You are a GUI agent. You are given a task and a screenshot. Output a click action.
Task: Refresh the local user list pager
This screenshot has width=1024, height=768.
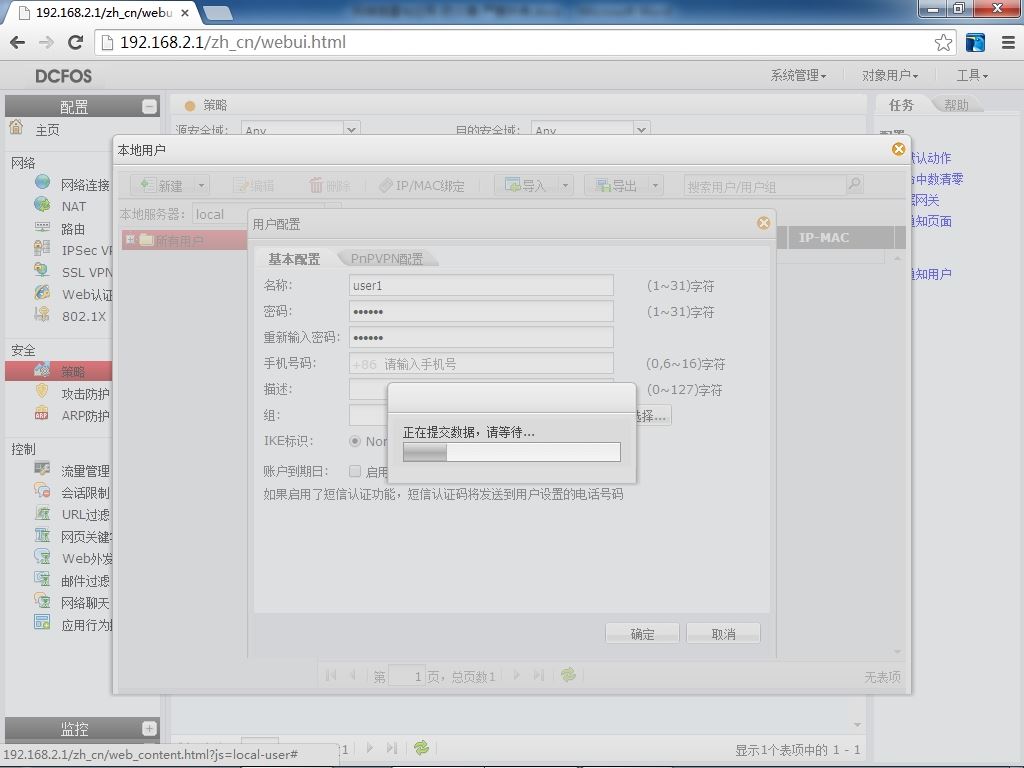point(568,675)
